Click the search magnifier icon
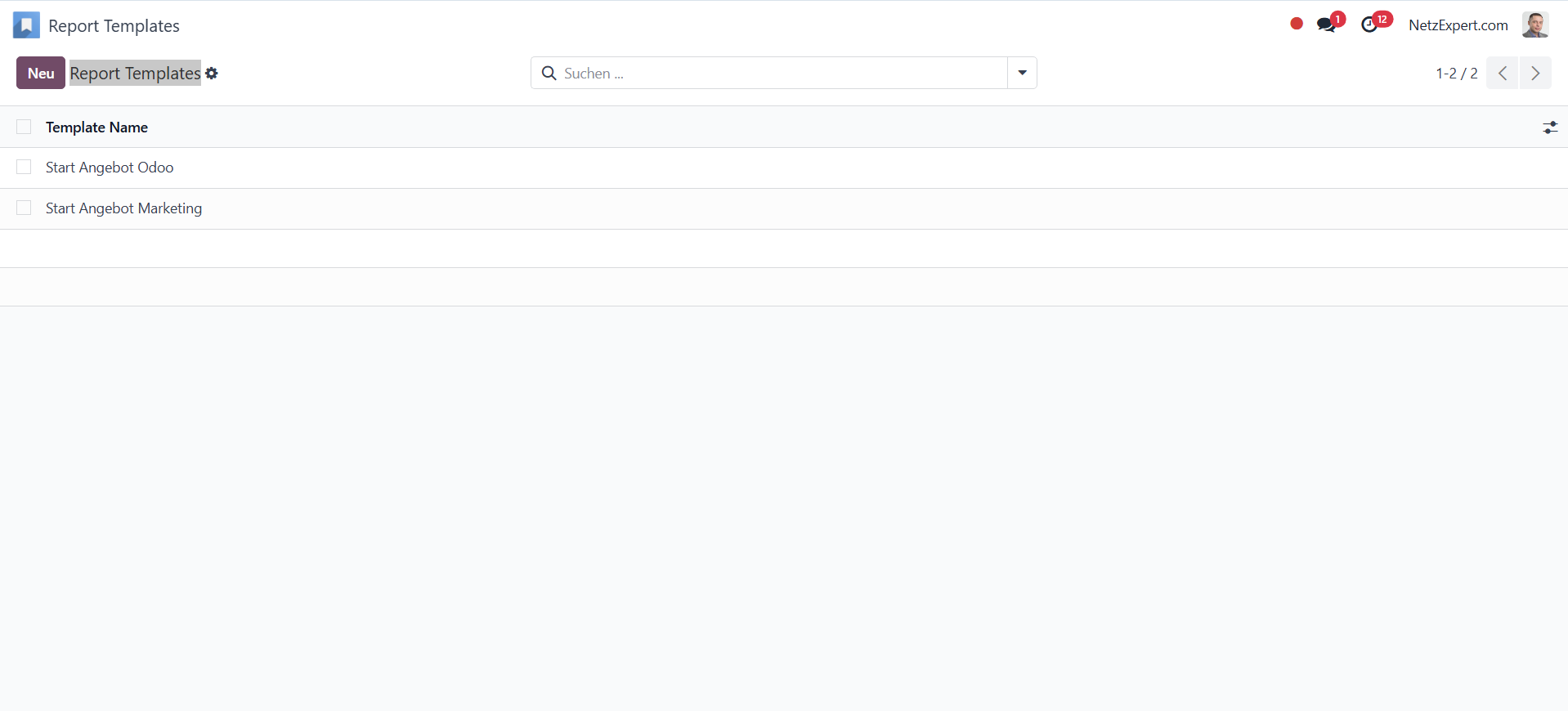This screenshot has height=711, width=1568. [549, 74]
